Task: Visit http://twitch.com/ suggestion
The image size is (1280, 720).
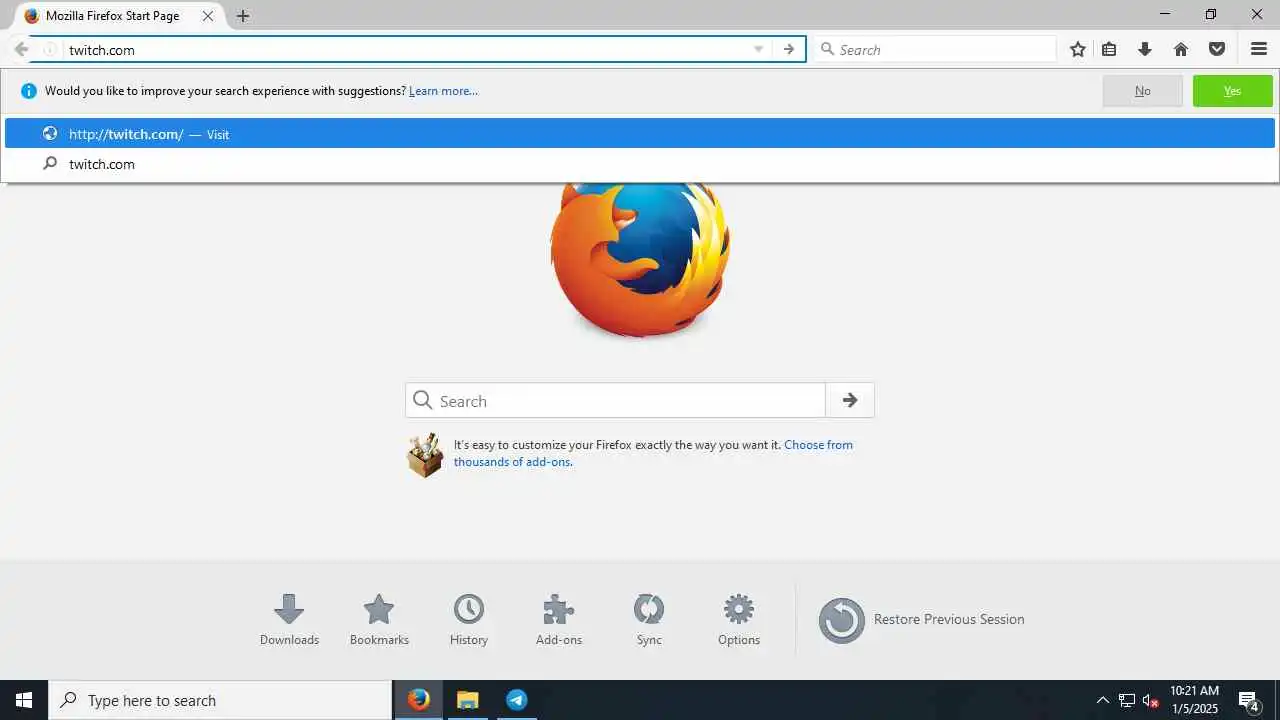Action: click(x=640, y=134)
